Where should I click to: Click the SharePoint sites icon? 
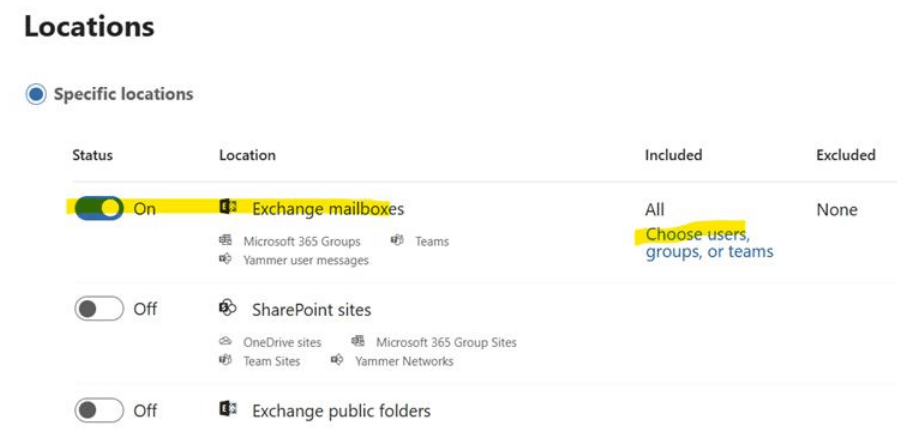(227, 309)
